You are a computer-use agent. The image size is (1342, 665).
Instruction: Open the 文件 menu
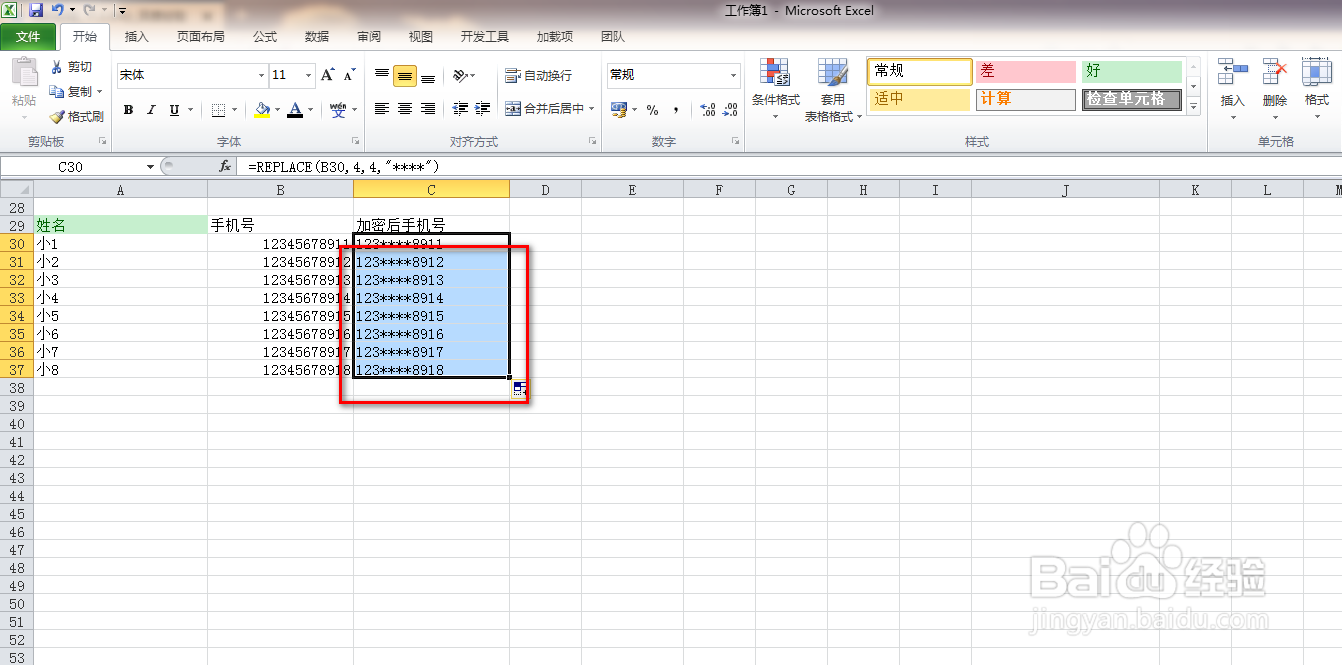pyautogui.click(x=29, y=36)
